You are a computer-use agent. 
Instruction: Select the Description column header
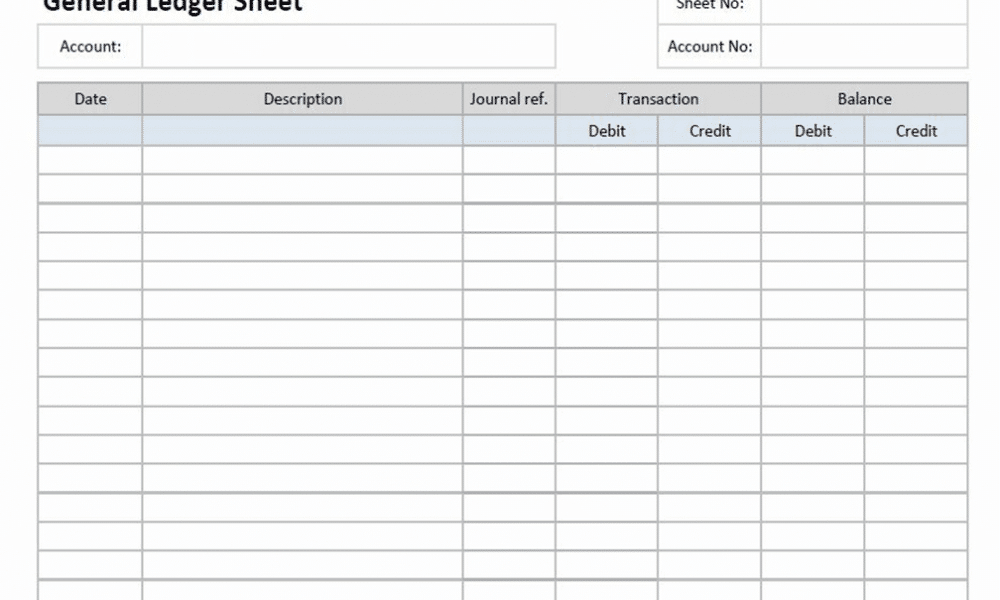(x=302, y=99)
